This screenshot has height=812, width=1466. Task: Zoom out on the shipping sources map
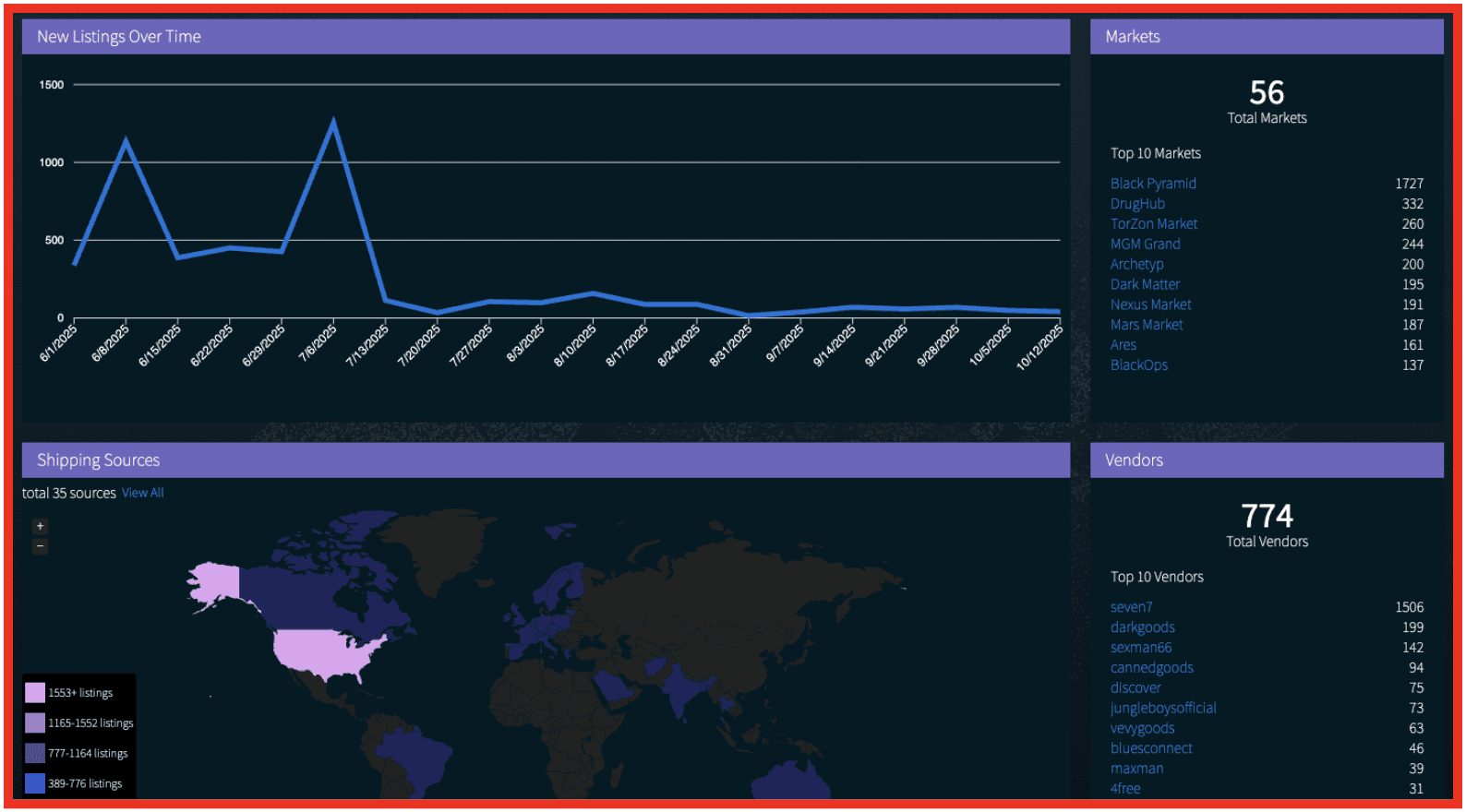point(40,546)
